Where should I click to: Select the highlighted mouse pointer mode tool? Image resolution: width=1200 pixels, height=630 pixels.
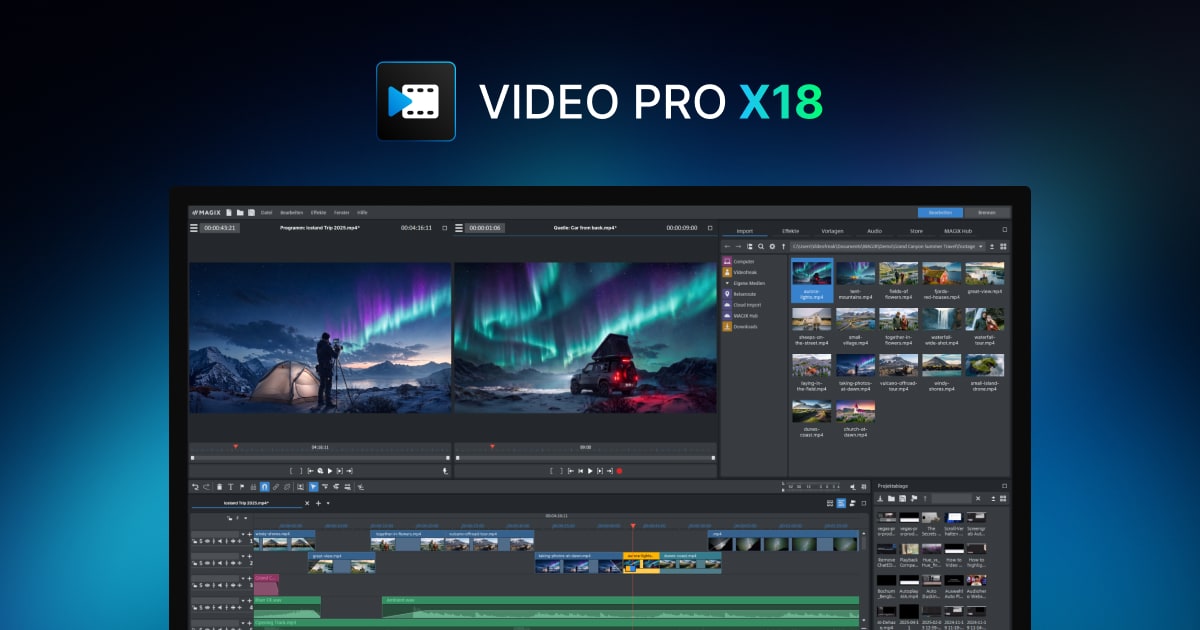click(x=313, y=487)
